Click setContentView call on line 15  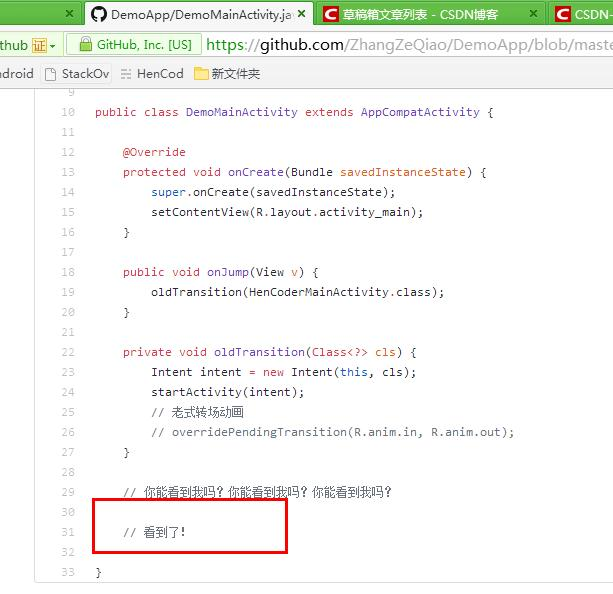coord(287,212)
